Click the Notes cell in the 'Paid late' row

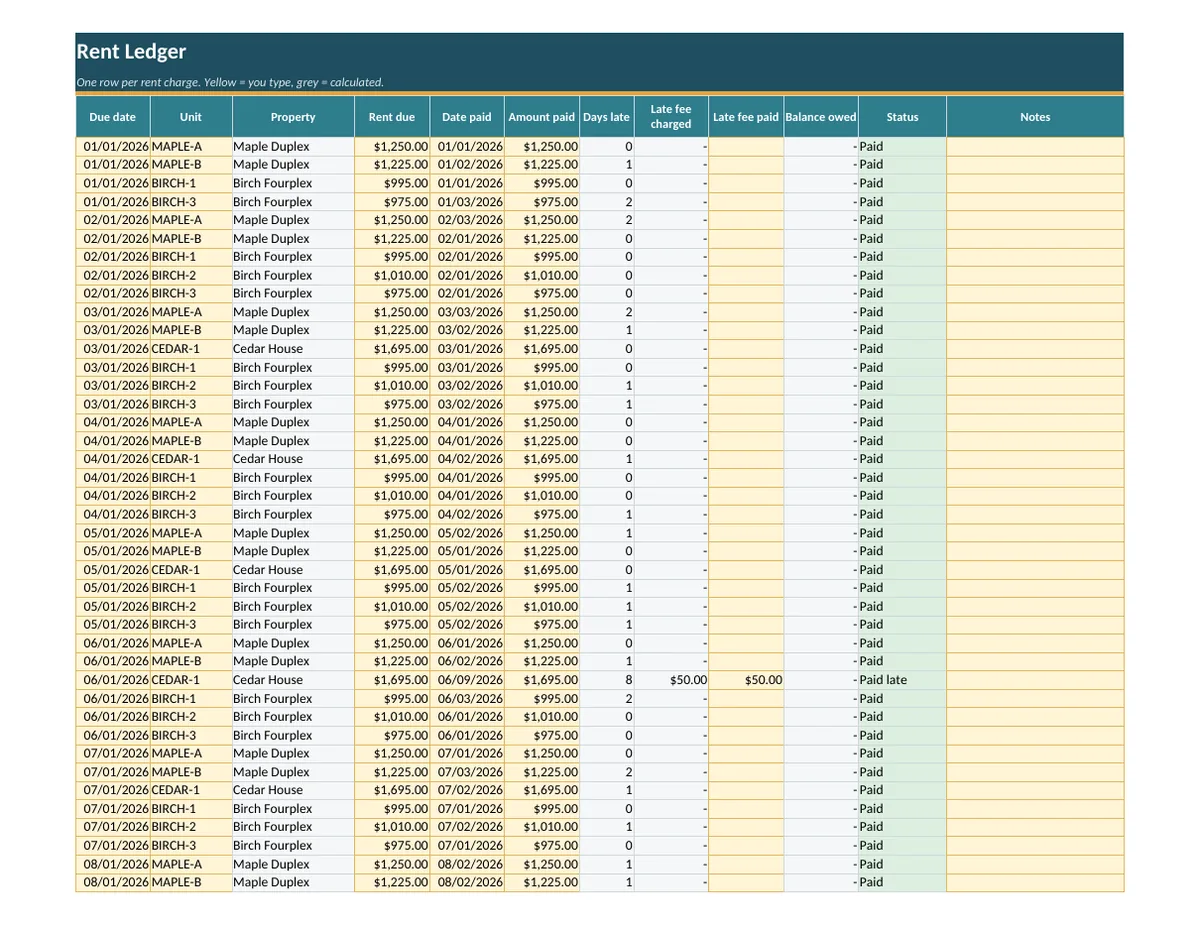click(1035, 680)
